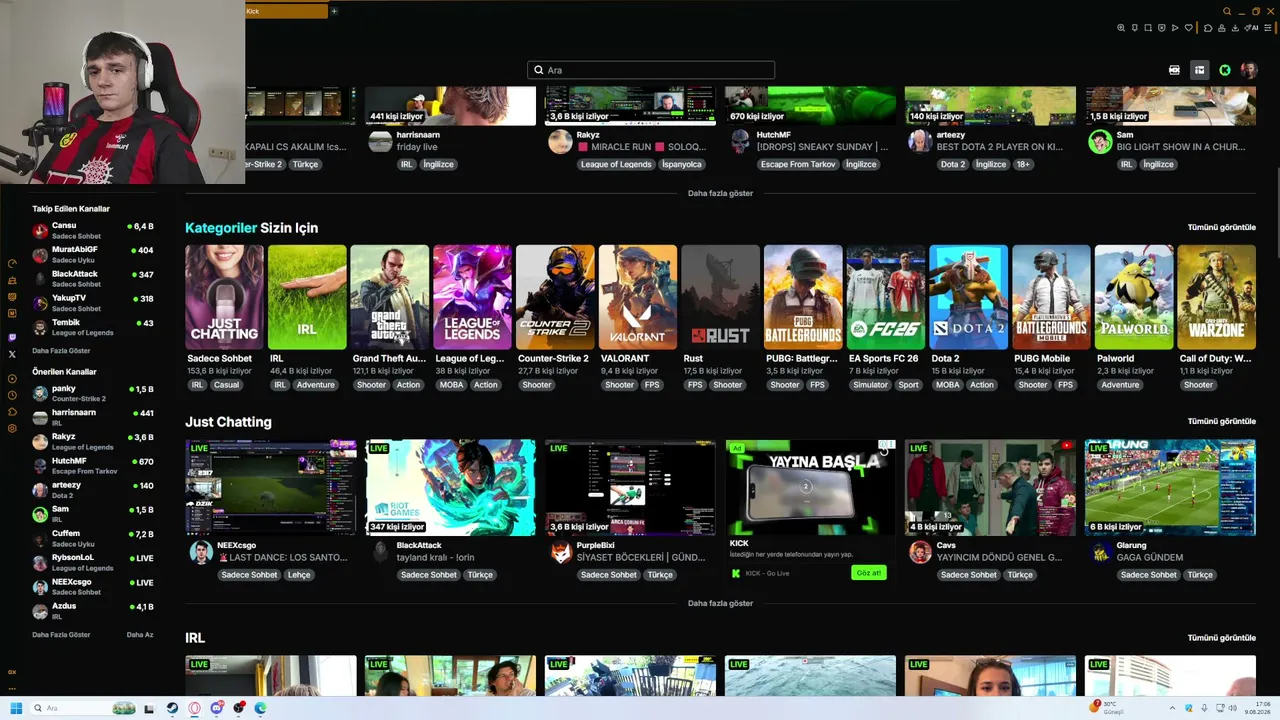Click the zoom magnifier icon in toolbar
The height and width of the screenshot is (720, 1280).
click(1121, 28)
